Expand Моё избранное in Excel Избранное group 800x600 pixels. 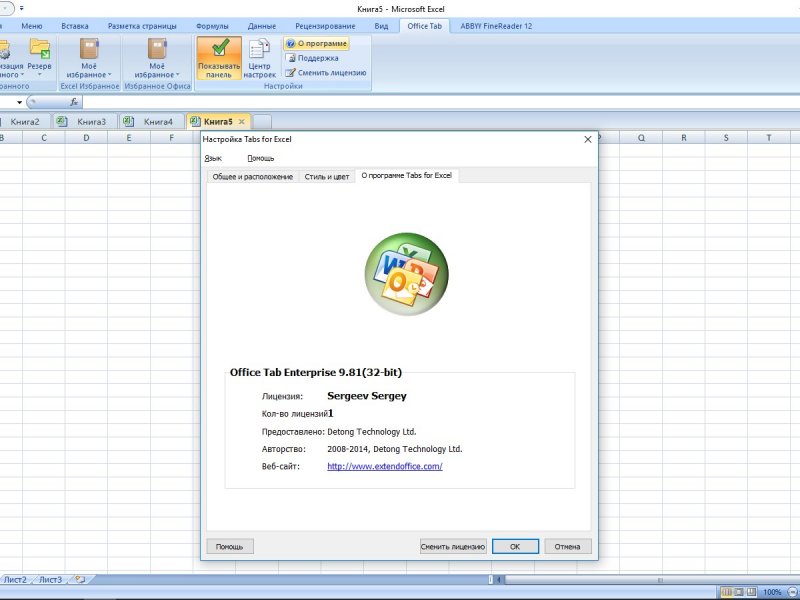point(89,58)
